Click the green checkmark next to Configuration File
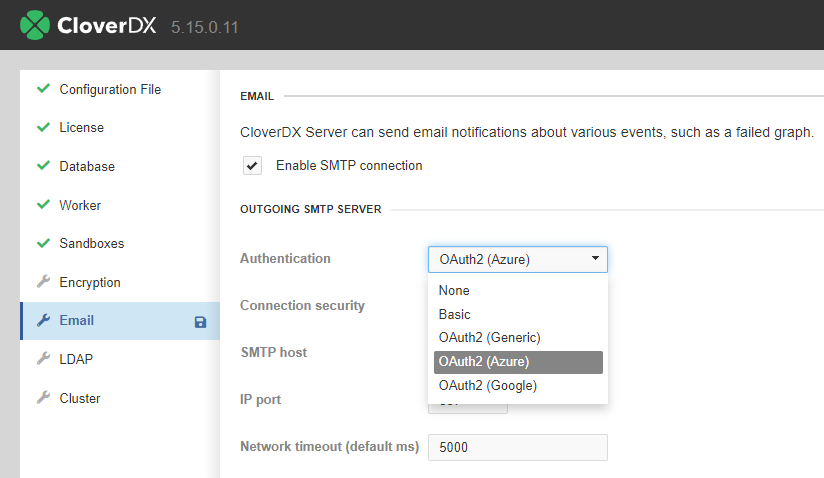The image size is (824, 478). pos(43,89)
